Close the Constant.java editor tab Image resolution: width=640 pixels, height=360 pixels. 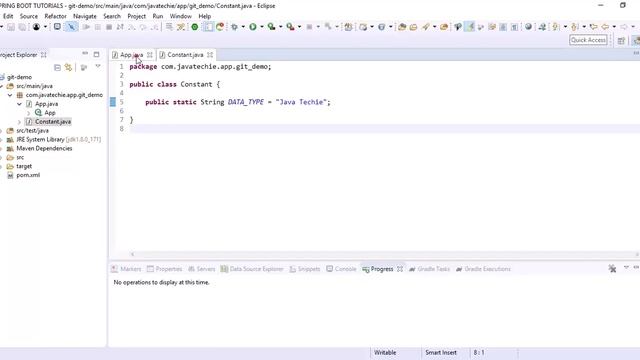[x=210, y=55]
